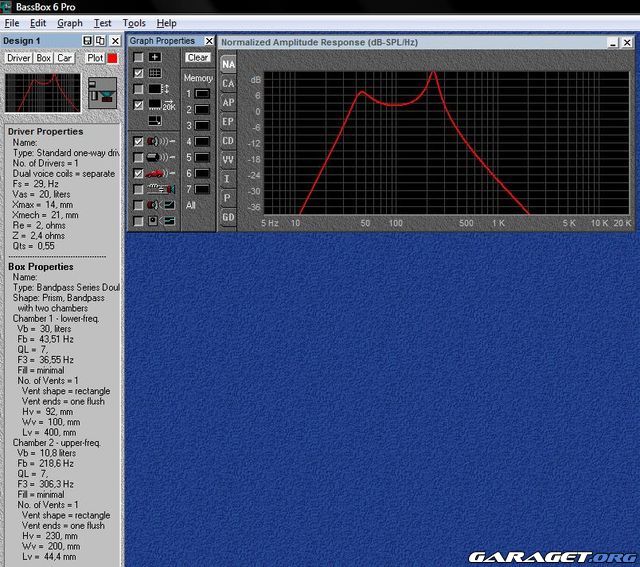Click the red plot color swatch
Image resolution: width=640 pixels, height=567 pixels.
pyautogui.click(x=112, y=58)
